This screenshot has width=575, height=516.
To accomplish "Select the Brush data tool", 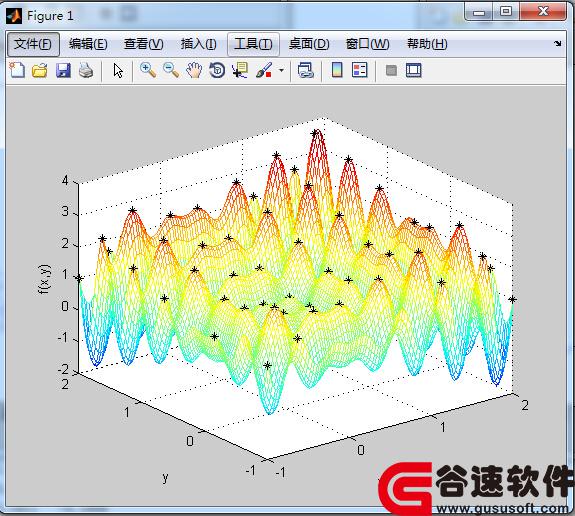I will [x=264, y=70].
